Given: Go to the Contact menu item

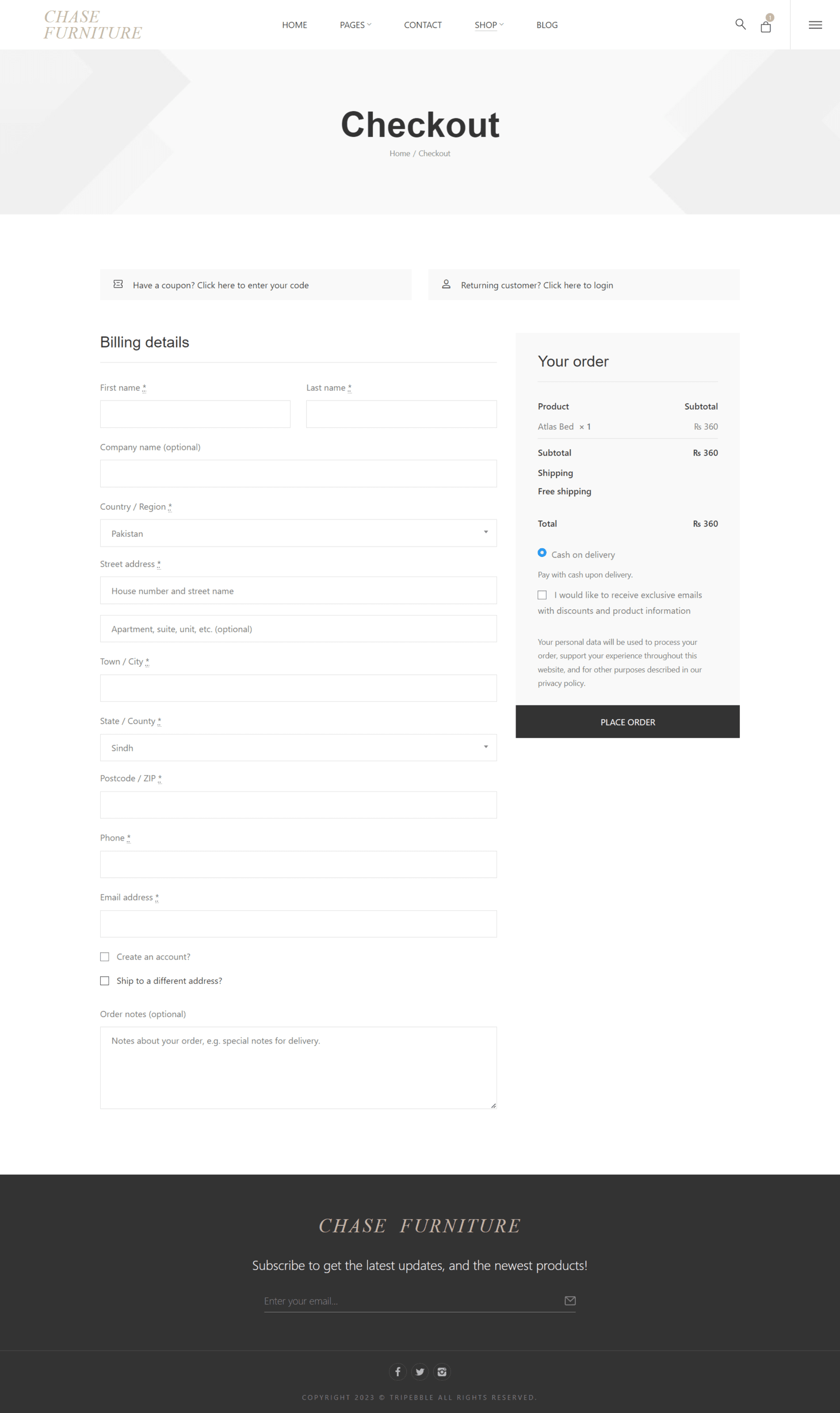Looking at the screenshot, I should [x=423, y=25].
